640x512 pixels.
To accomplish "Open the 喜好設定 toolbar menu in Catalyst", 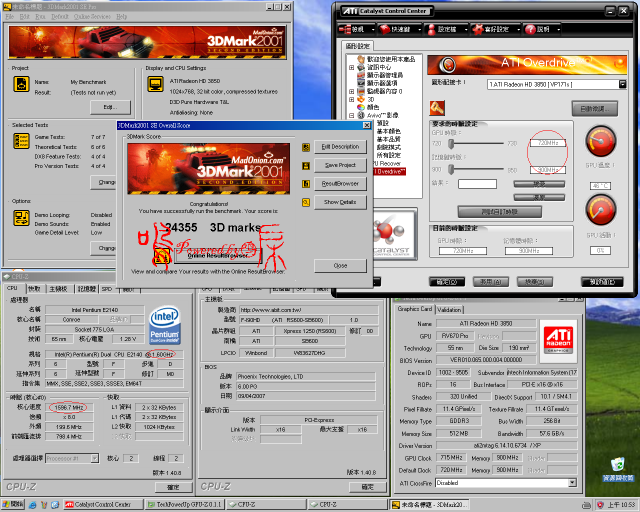I will (x=495, y=29).
